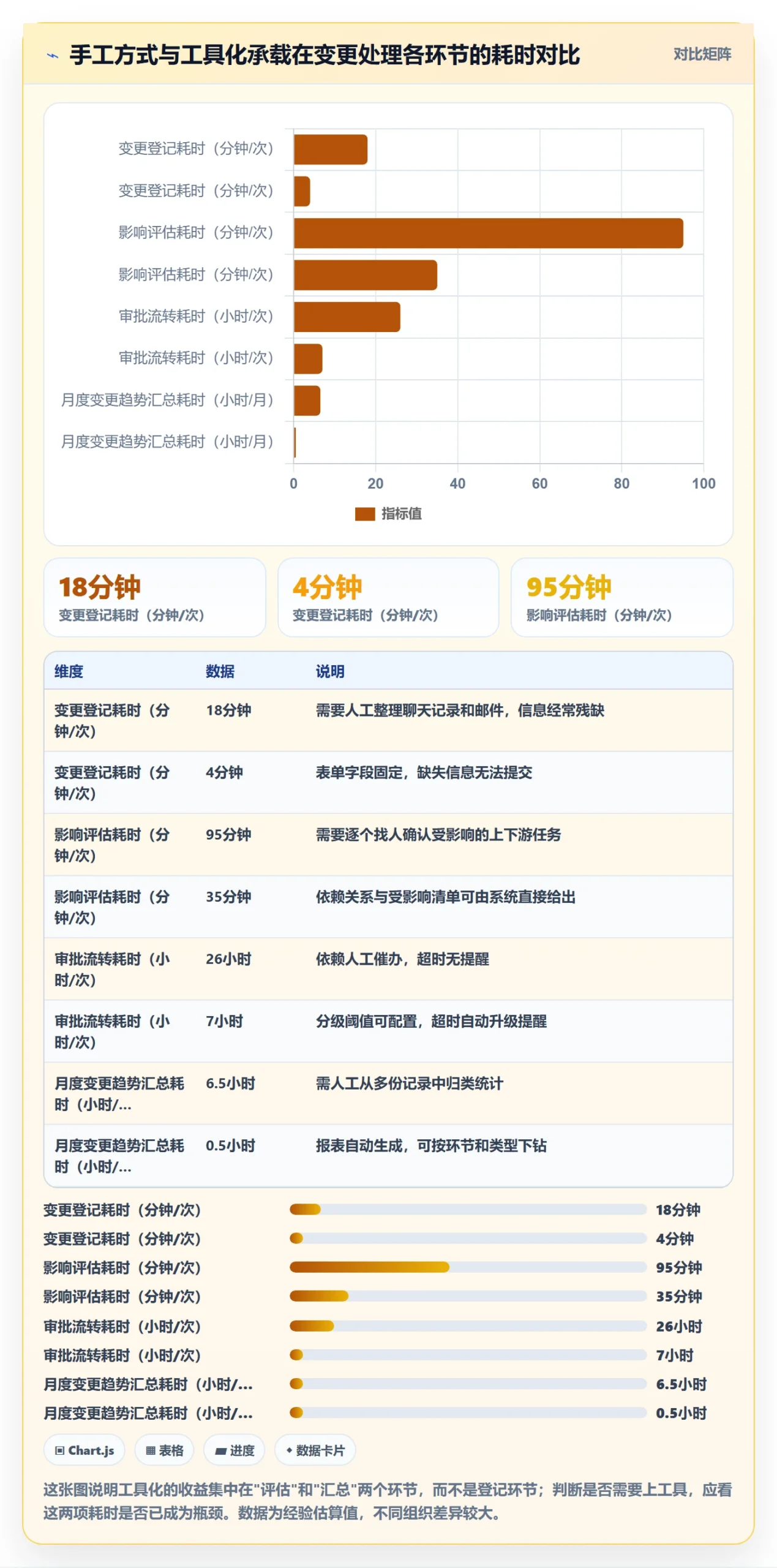Click the Chart.js tag chip
The image size is (777, 1568).
tap(84, 1450)
